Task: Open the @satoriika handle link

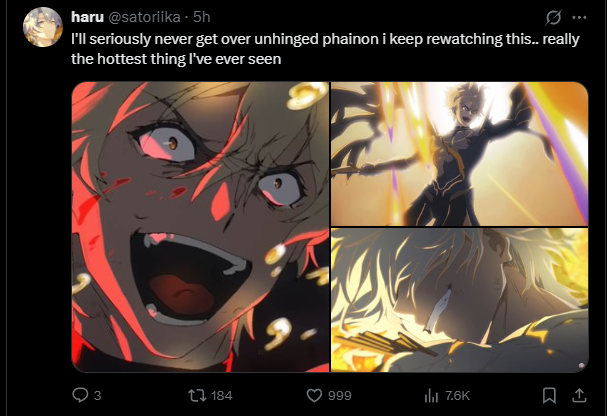Action: click(144, 17)
